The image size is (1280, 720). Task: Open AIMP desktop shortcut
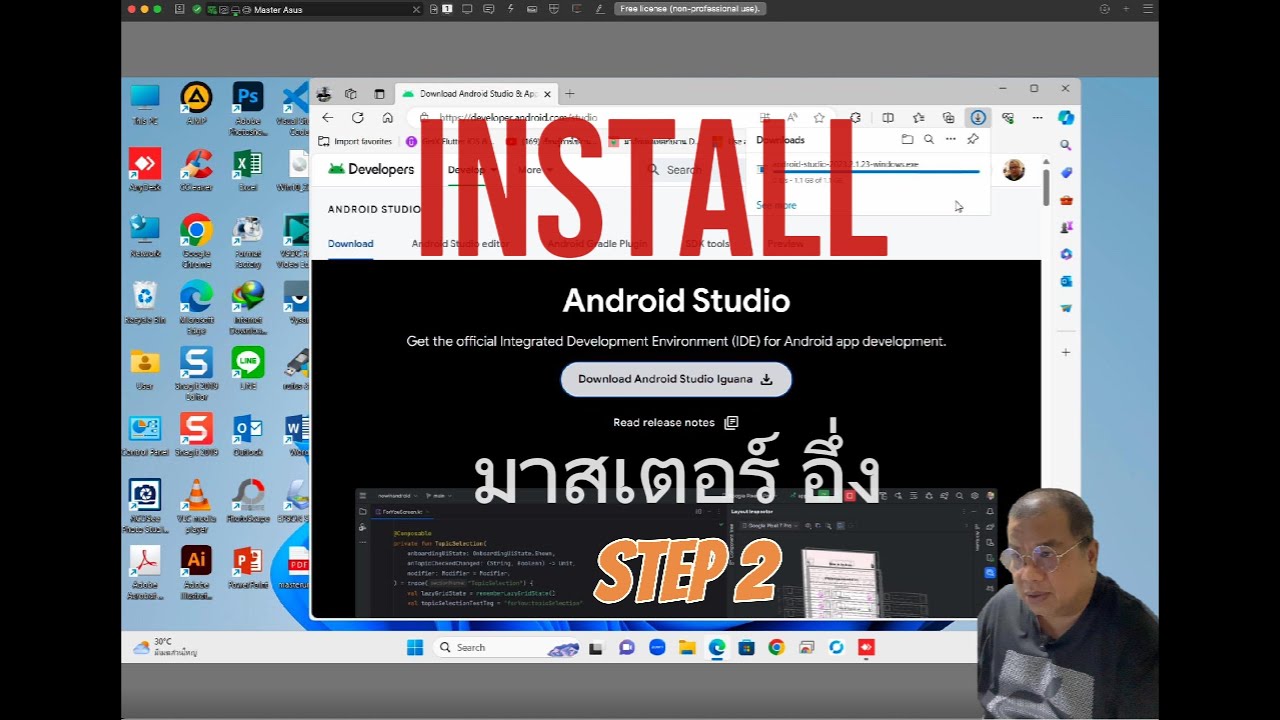pyautogui.click(x=196, y=104)
